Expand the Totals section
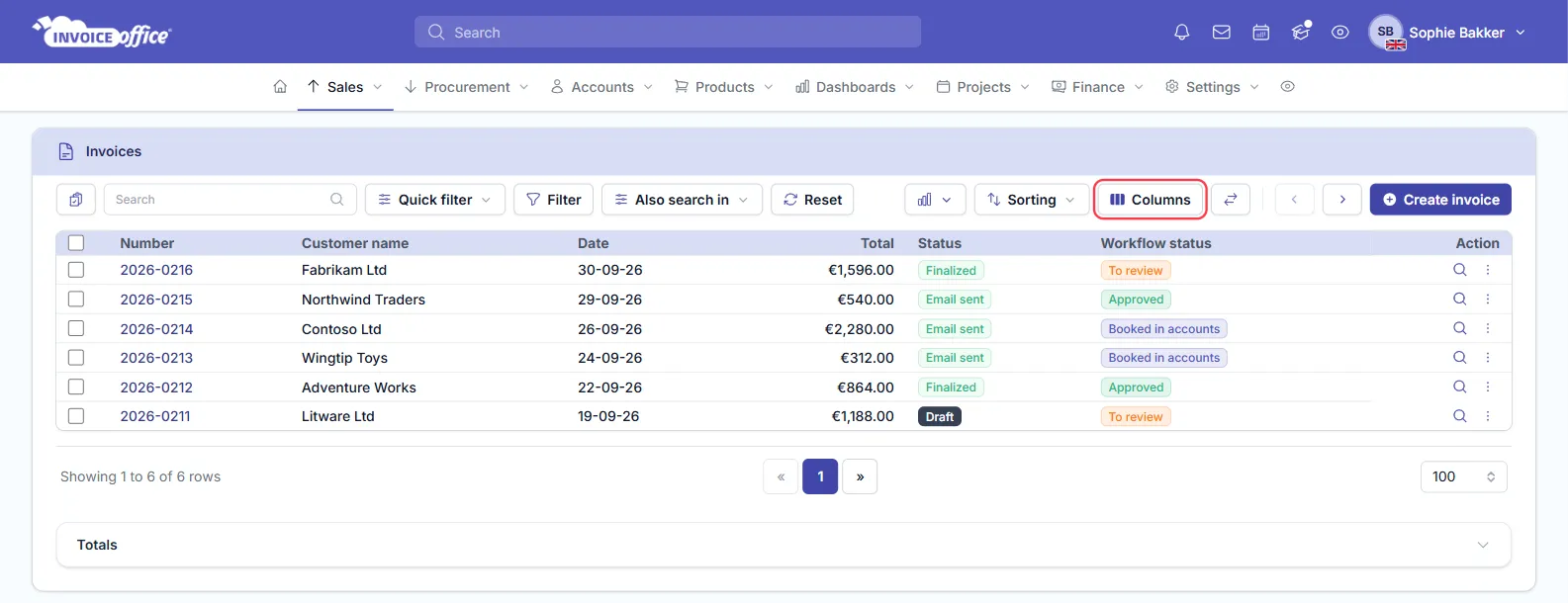1568x603 pixels. [x=784, y=545]
